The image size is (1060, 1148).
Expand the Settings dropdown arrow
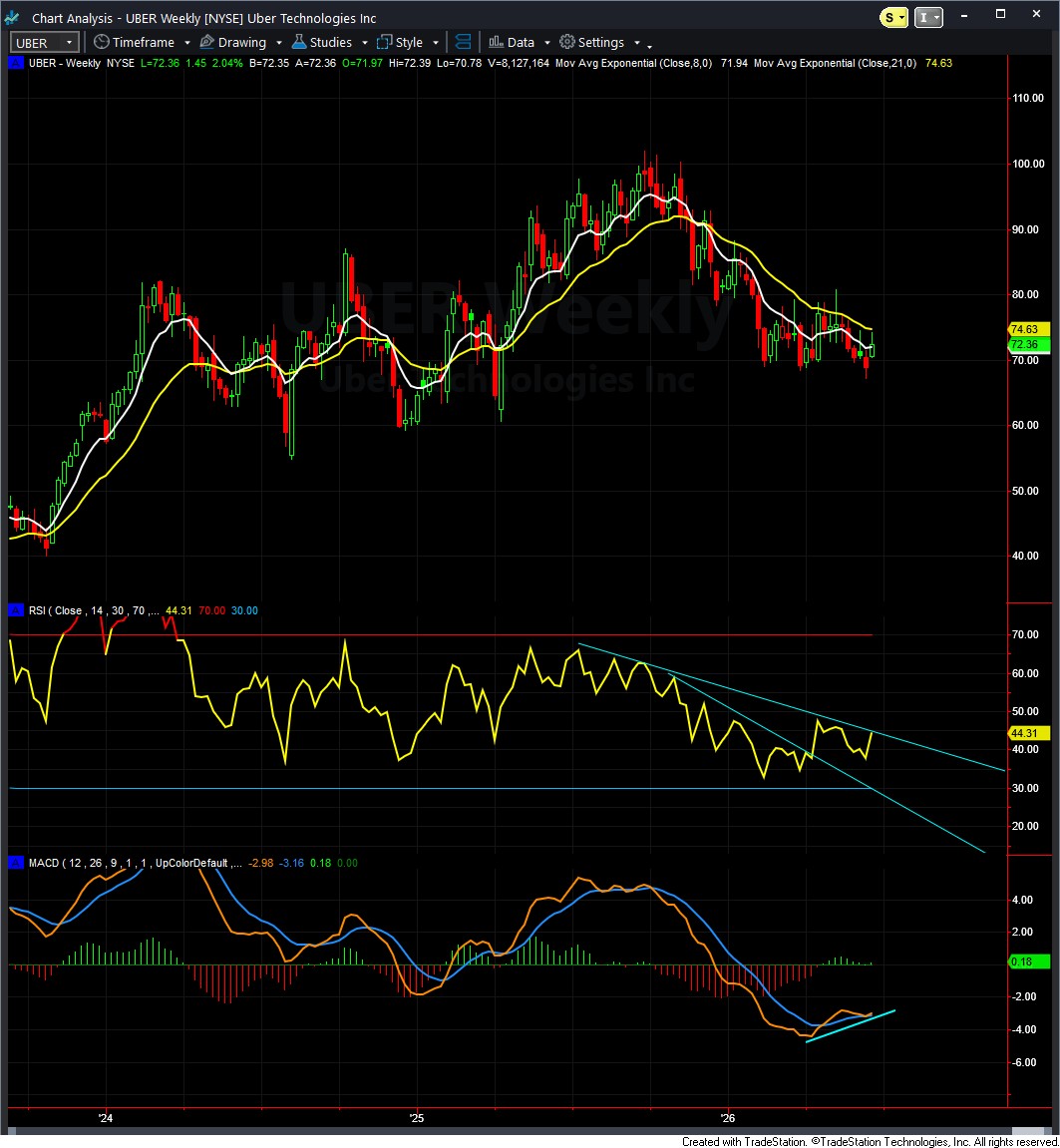pyautogui.click(x=637, y=43)
